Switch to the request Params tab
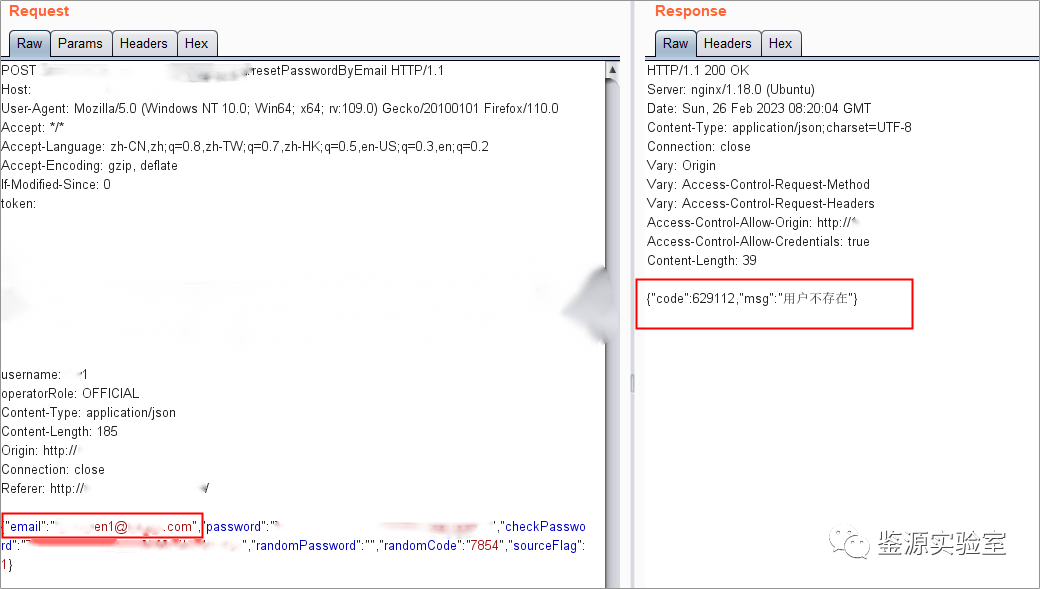This screenshot has width=1040, height=589. coord(80,43)
